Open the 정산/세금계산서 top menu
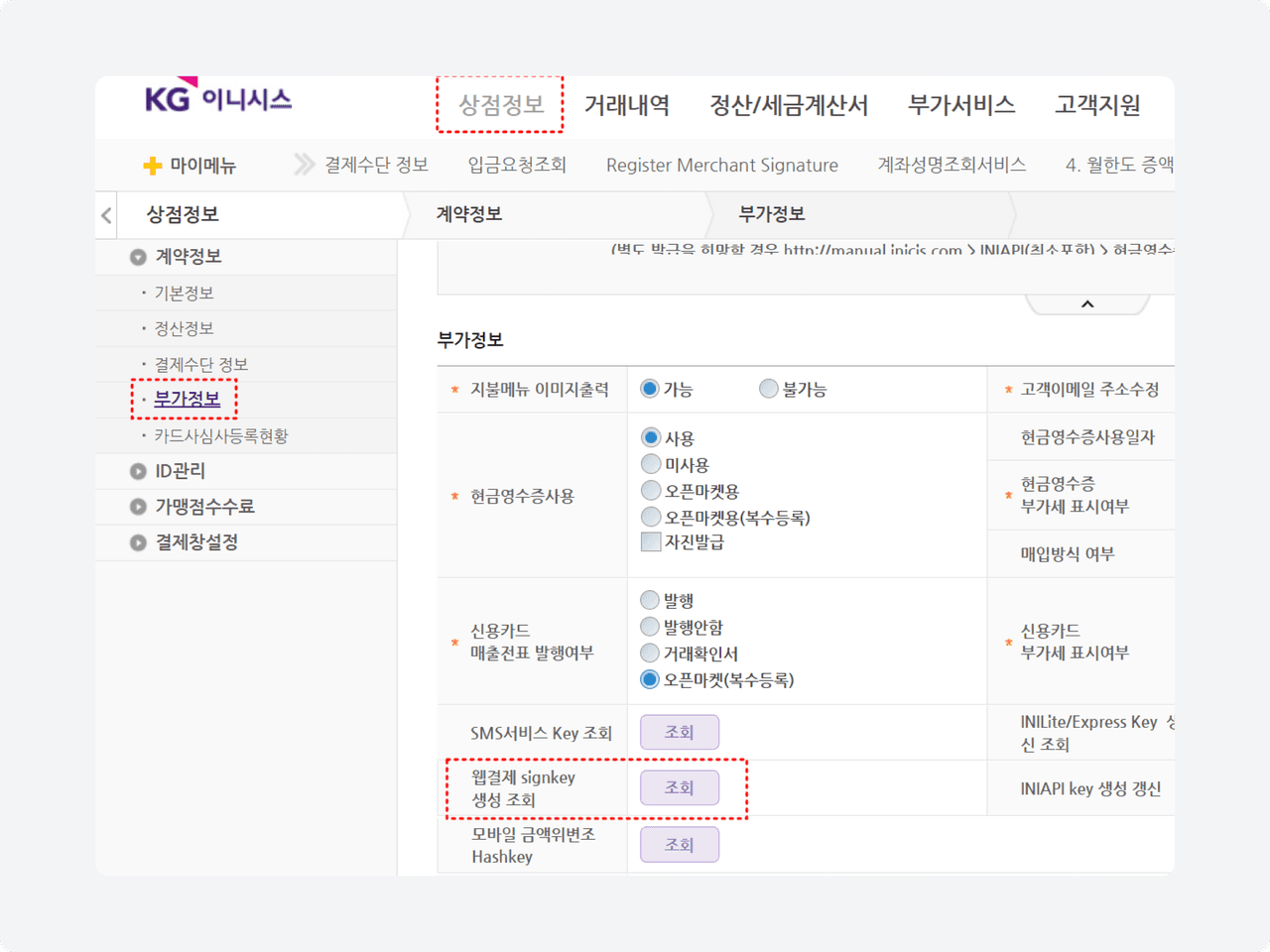Screen dimensions: 1270x952 tap(789, 105)
